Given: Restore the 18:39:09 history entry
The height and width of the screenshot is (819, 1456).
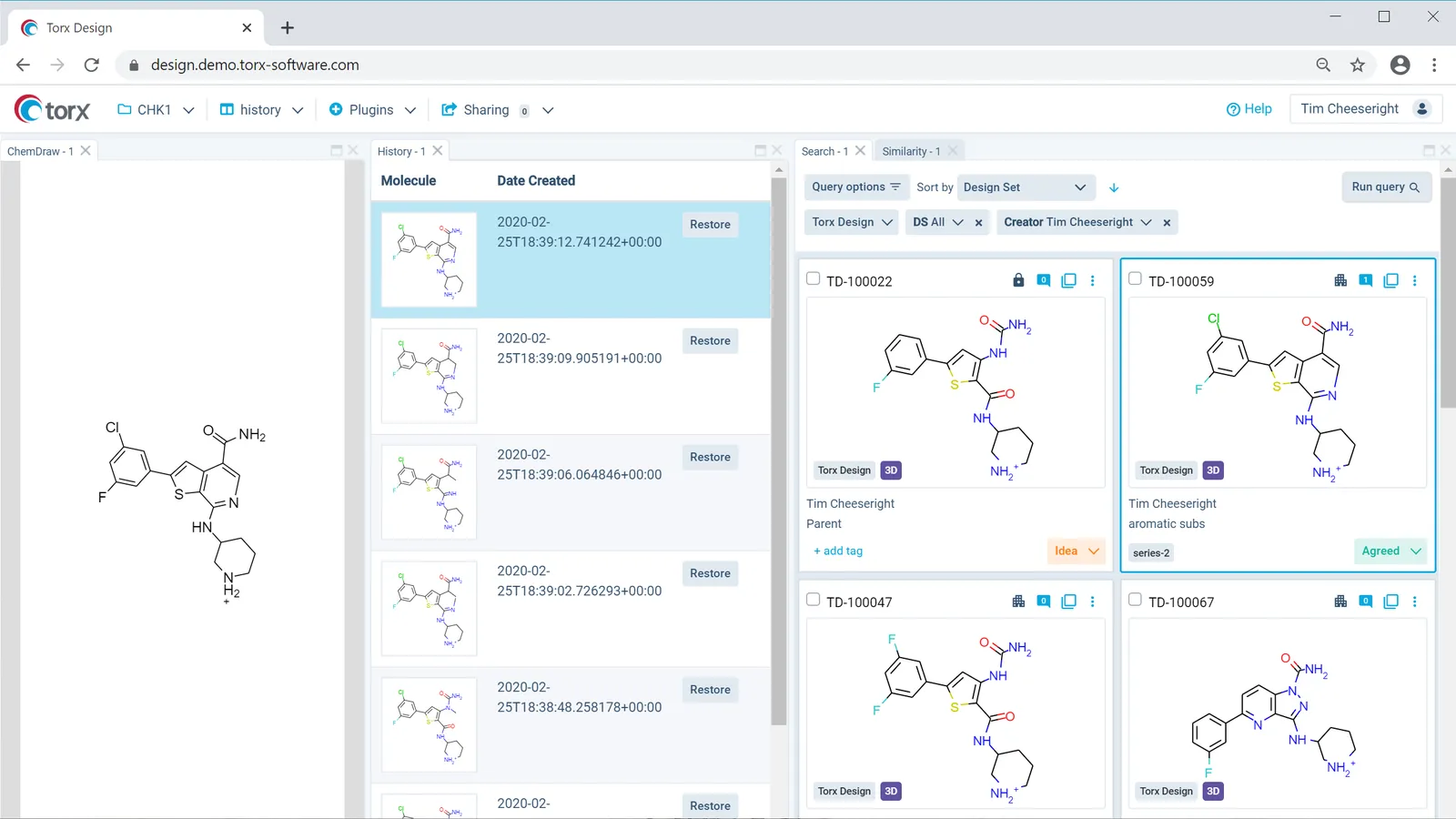Looking at the screenshot, I should click(x=710, y=341).
